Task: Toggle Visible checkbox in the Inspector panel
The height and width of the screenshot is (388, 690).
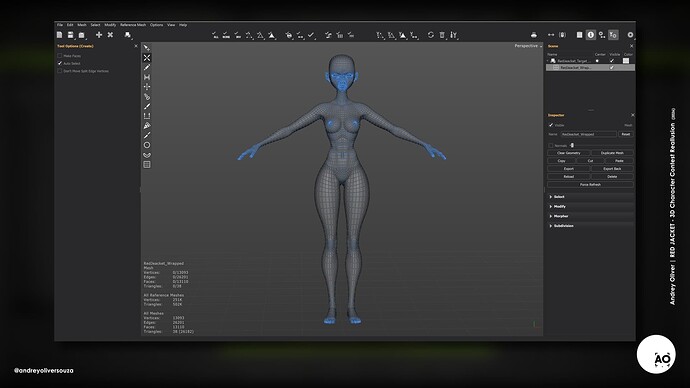Action: [x=551, y=125]
